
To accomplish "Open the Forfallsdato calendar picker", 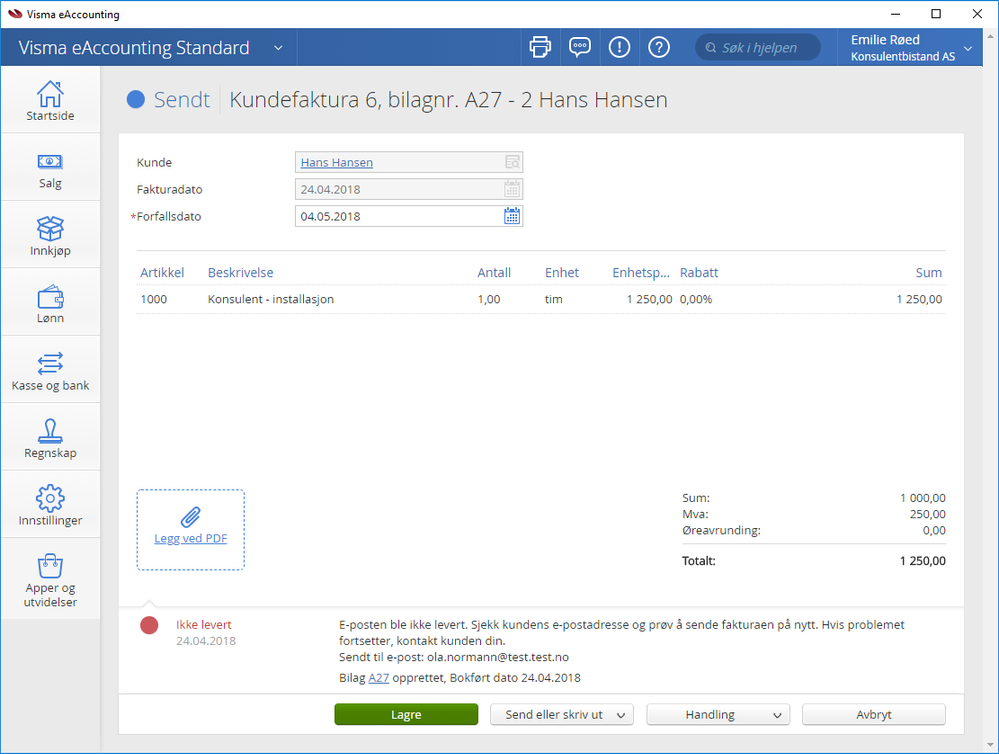I will (512, 216).
